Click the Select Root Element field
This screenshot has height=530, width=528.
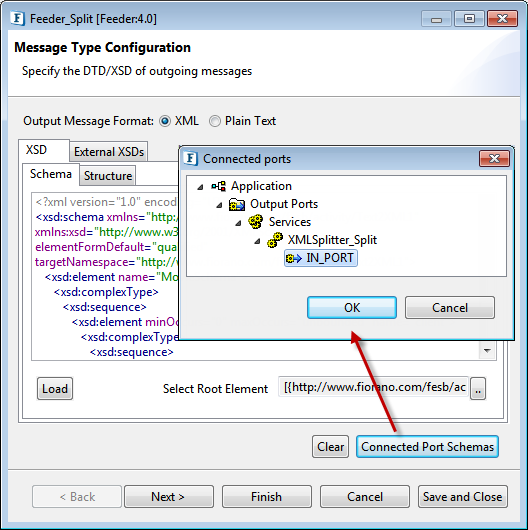[373, 387]
